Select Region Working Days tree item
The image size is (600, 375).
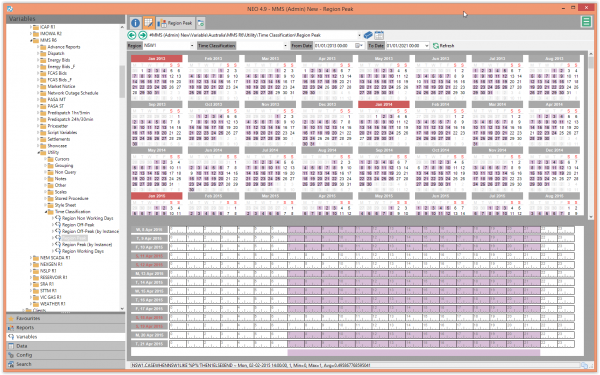[83, 251]
